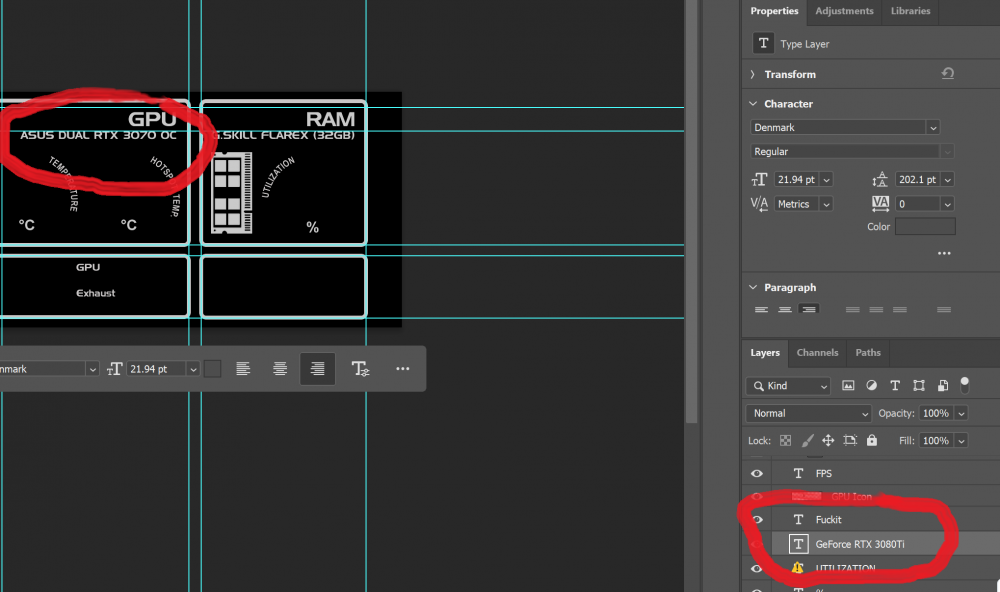Switch to the Adjustments tab
1000x592 pixels.
point(844,11)
